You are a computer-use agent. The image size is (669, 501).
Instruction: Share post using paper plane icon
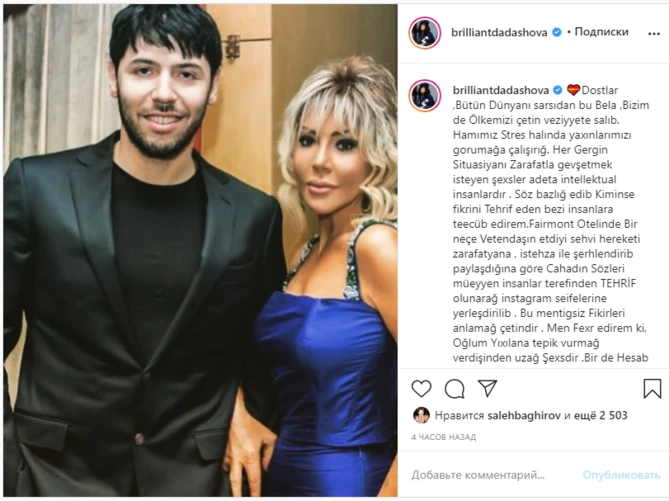pyautogui.click(x=487, y=388)
